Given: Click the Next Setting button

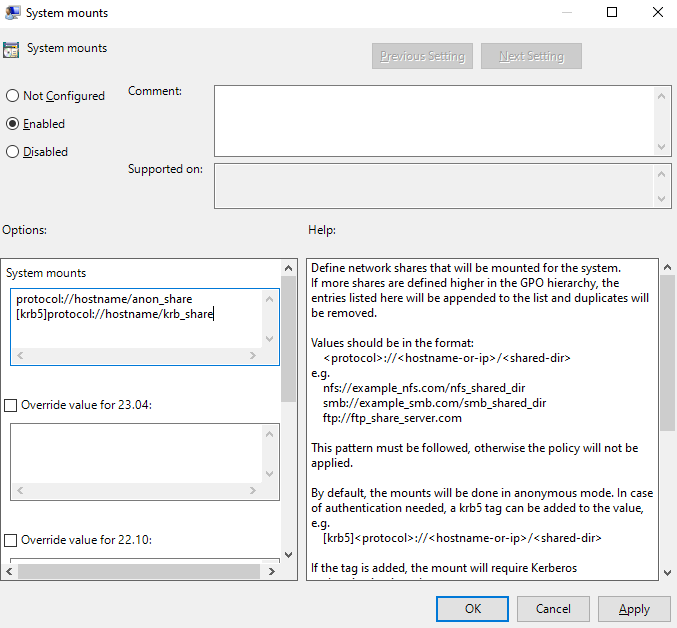Looking at the screenshot, I should coord(531,56).
